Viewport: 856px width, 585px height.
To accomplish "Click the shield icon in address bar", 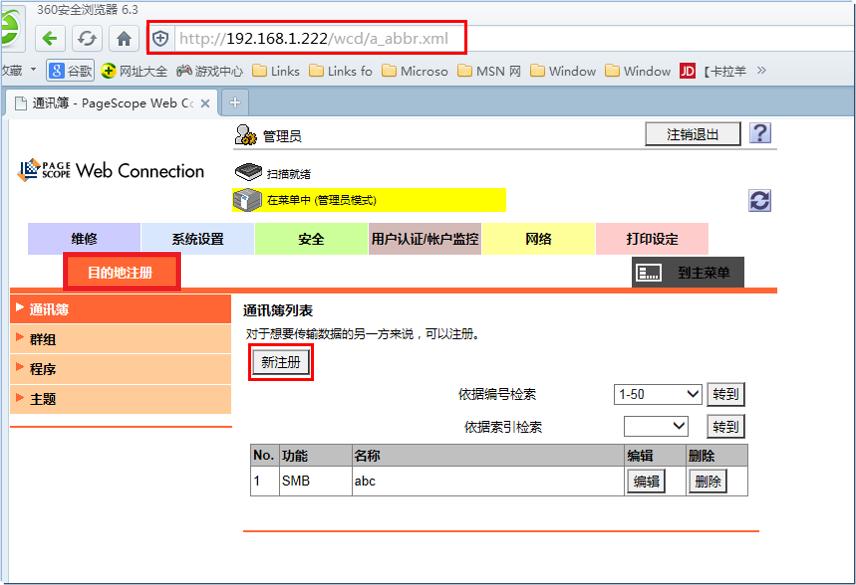I will (160, 36).
